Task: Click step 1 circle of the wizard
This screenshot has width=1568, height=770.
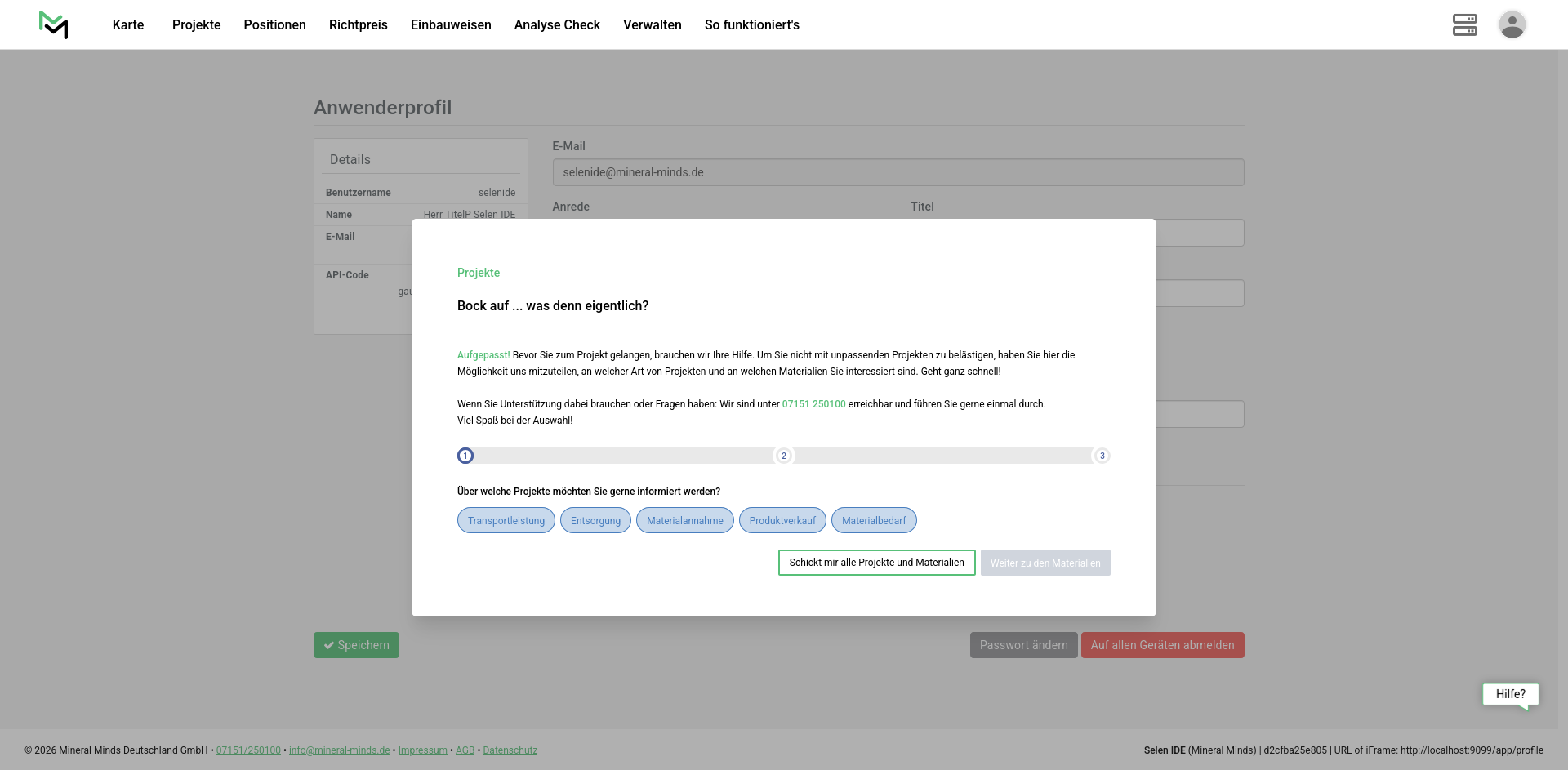Action: 465,456
